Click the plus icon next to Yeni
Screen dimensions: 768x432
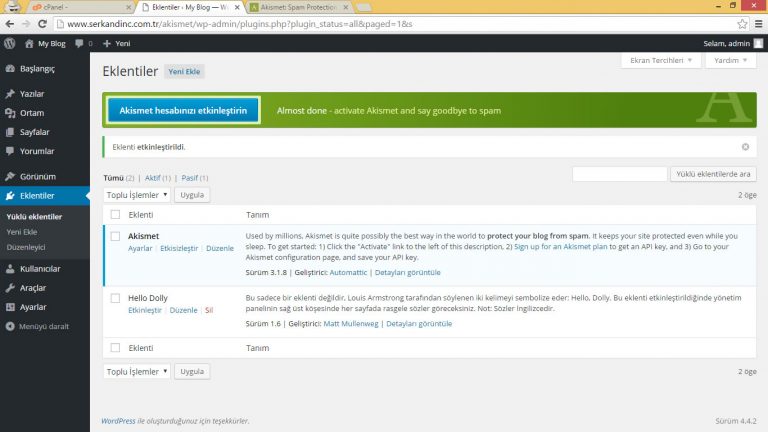pyautogui.click(x=107, y=43)
